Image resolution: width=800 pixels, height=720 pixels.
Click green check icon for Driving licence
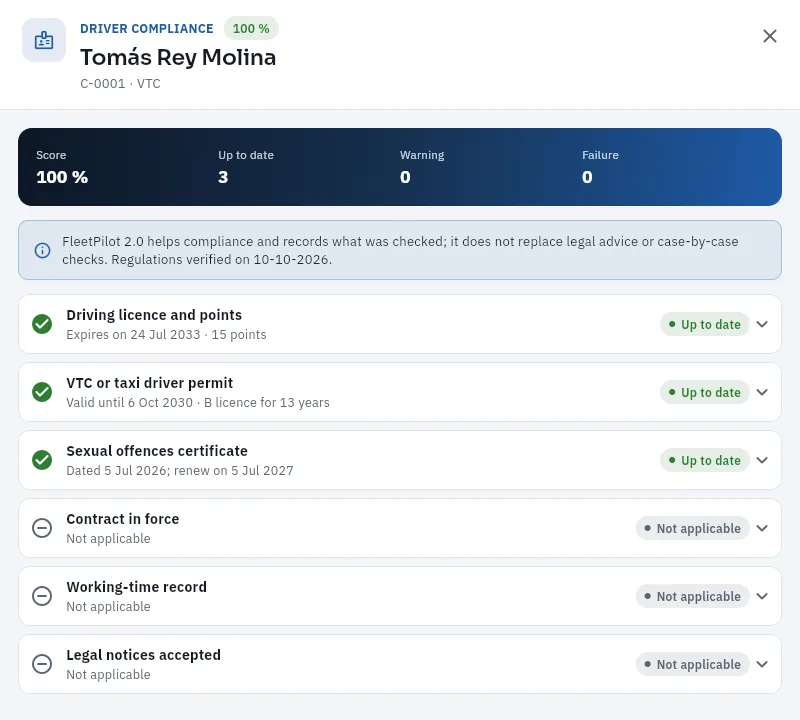coord(42,324)
